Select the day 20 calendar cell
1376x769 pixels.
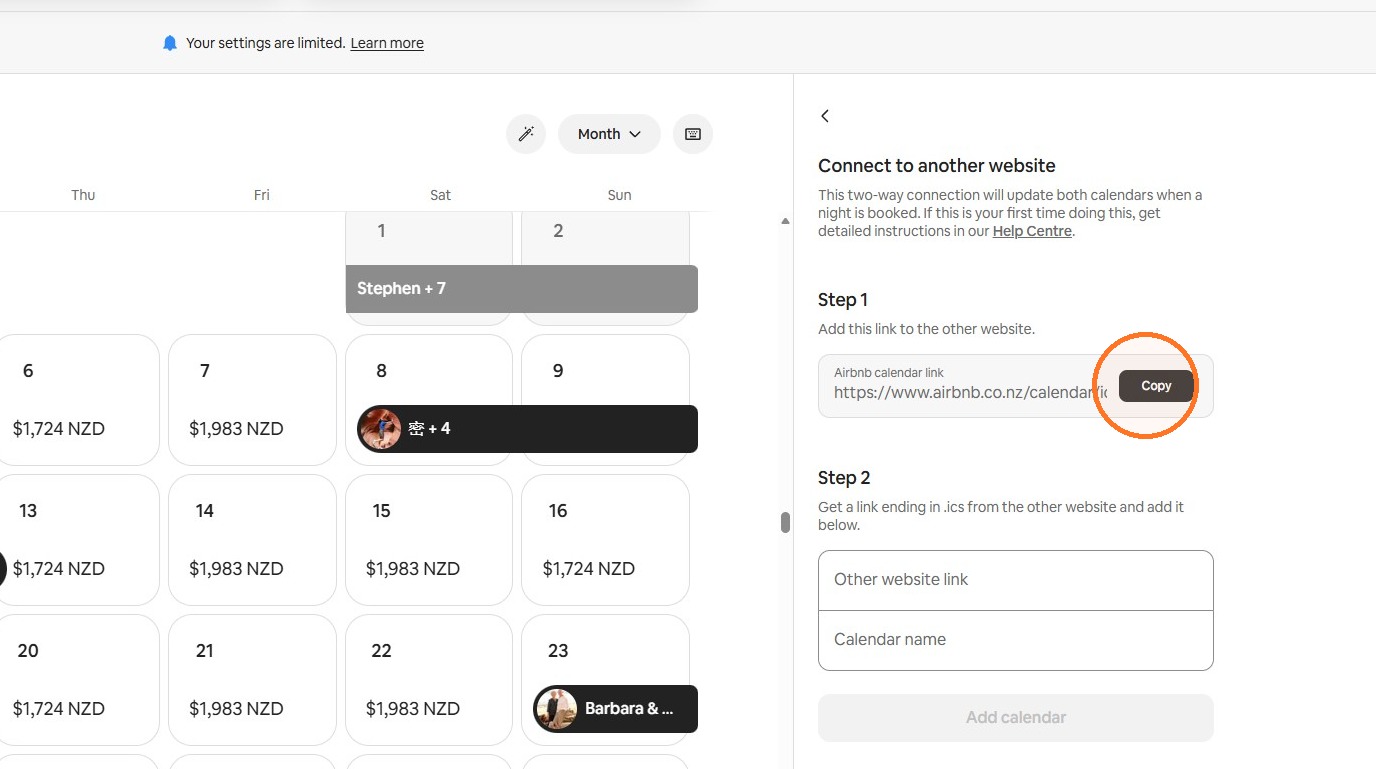coord(79,680)
